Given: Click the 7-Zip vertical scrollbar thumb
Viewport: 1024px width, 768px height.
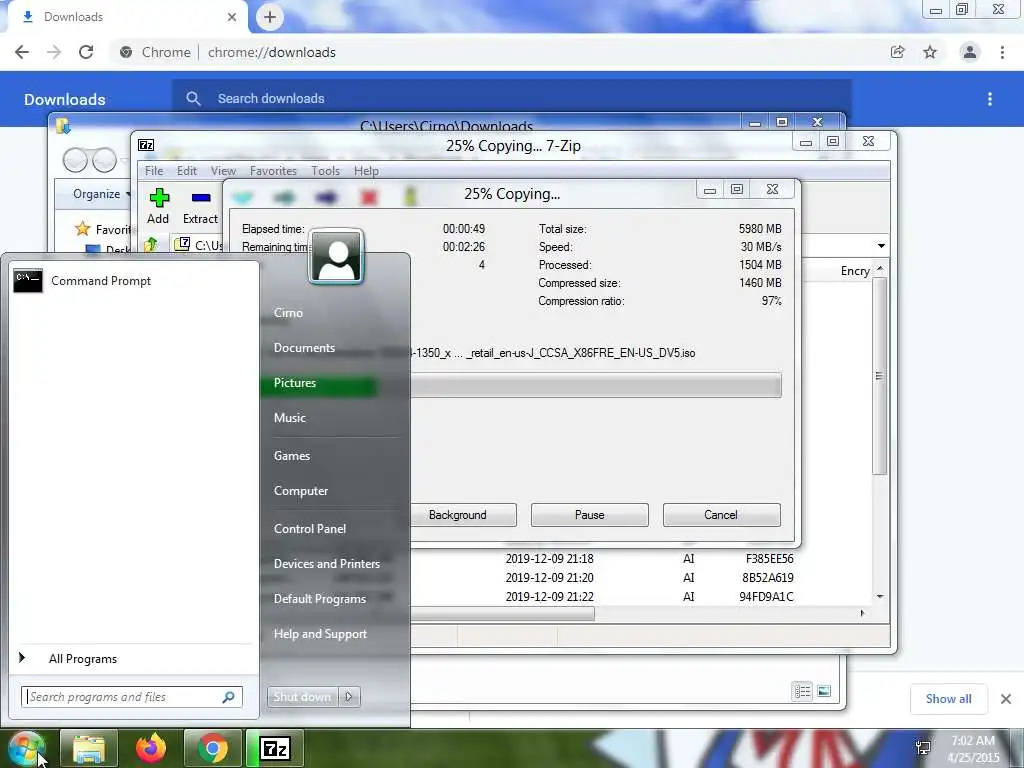Looking at the screenshot, I should tap(879, 376).
